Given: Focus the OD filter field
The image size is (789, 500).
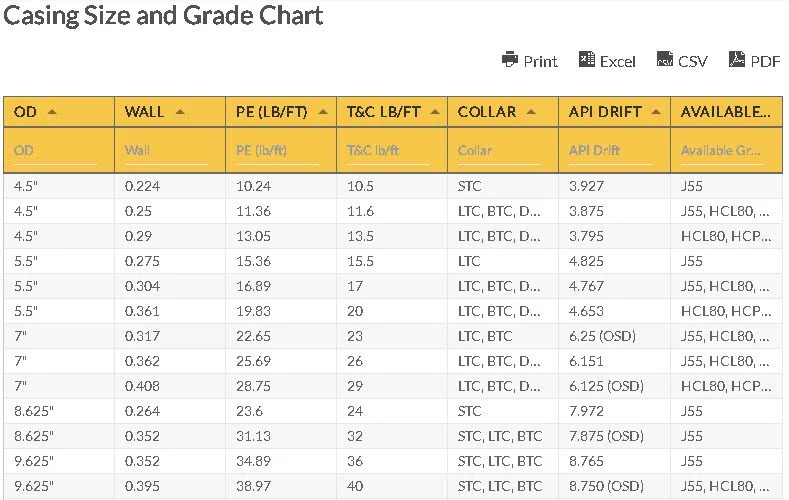Looking at the screenshot, I should click(x=55, y=151).
